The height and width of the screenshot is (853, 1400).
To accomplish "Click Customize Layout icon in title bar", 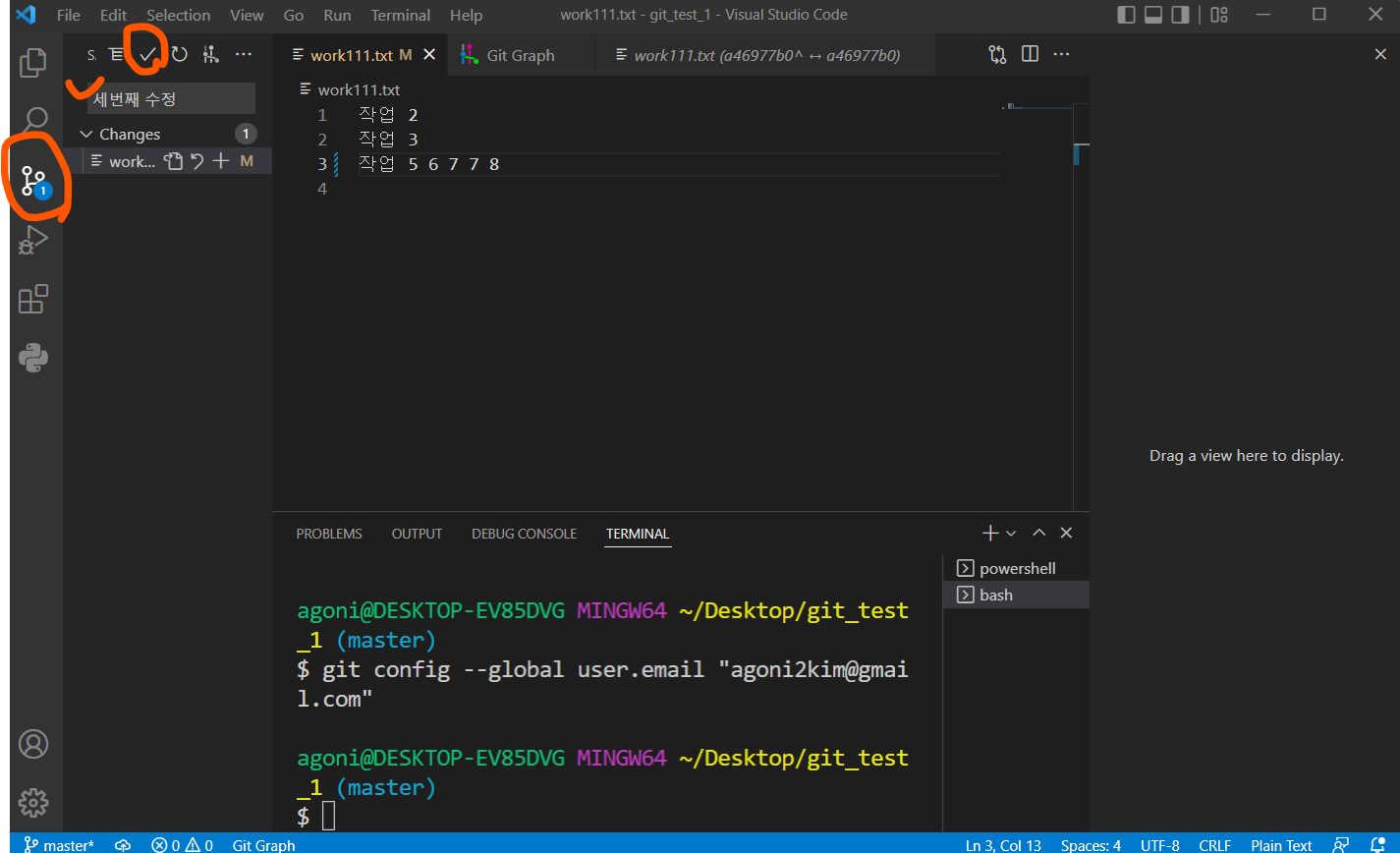I will [x=1219, y=15].
